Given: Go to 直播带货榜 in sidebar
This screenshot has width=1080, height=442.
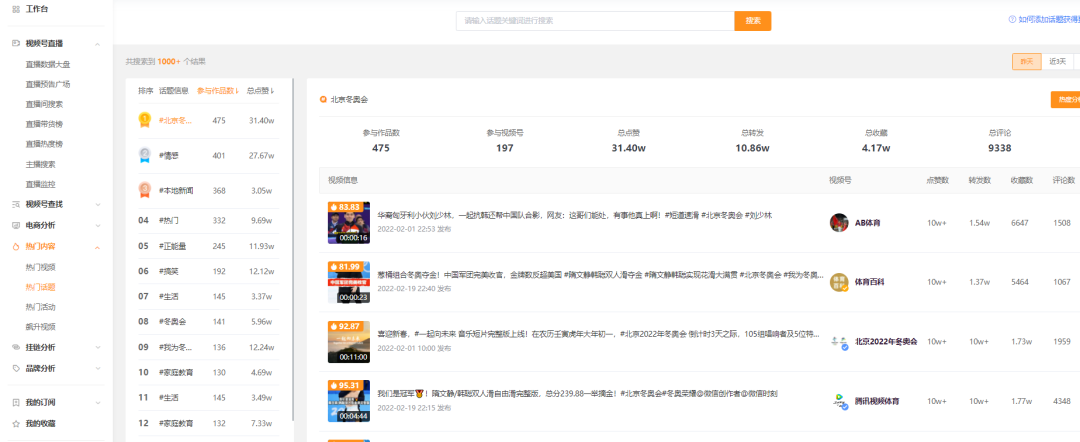Looking at the screenshot, I should [x=44, y=124].
